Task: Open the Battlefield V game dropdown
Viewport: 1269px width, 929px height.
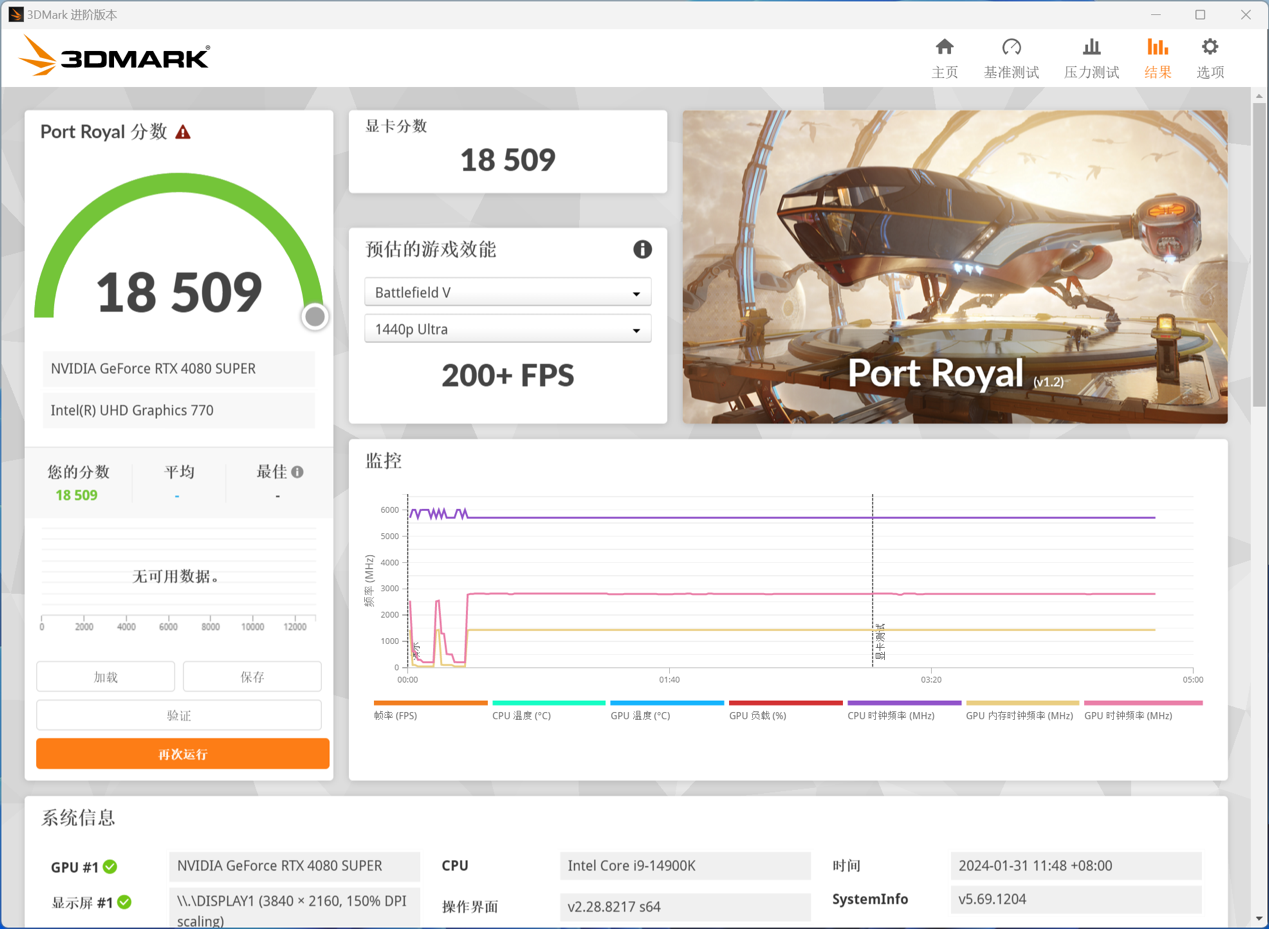Action: [508, 292]
